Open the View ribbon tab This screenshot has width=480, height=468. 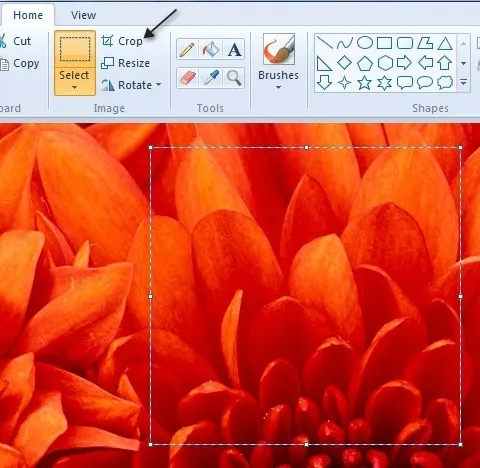(x=83, y=15)
